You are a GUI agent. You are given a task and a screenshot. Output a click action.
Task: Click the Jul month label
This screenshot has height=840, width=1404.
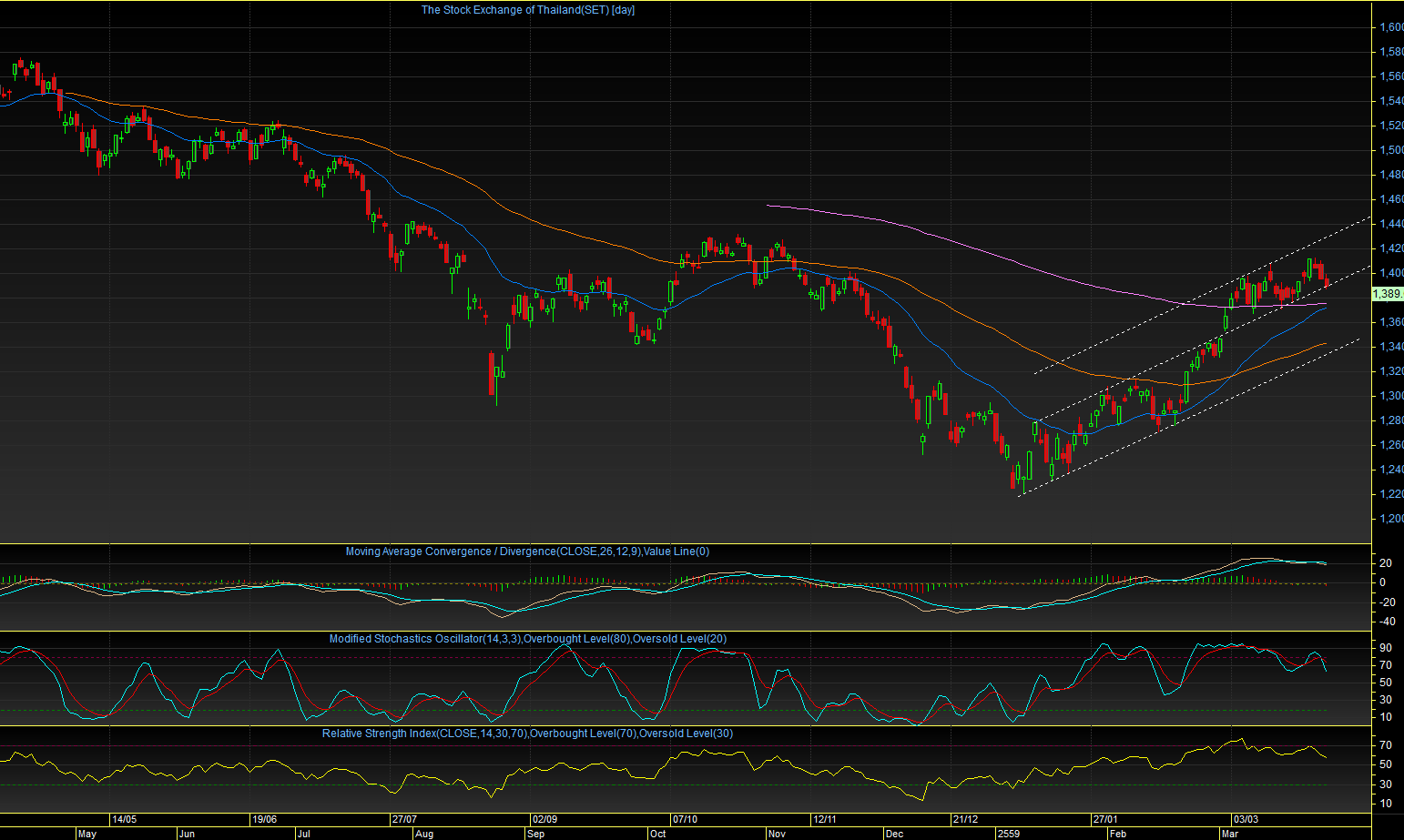(x=303, y=834)
